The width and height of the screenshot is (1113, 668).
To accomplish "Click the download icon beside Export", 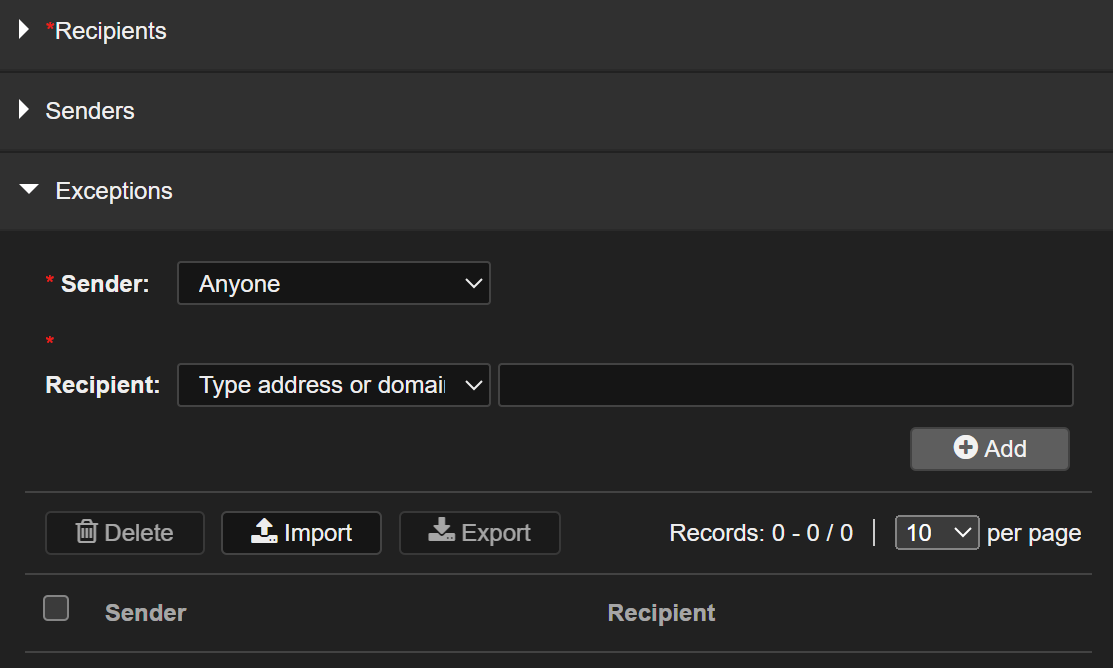I will pyautogui.click(x=442, y=532).
